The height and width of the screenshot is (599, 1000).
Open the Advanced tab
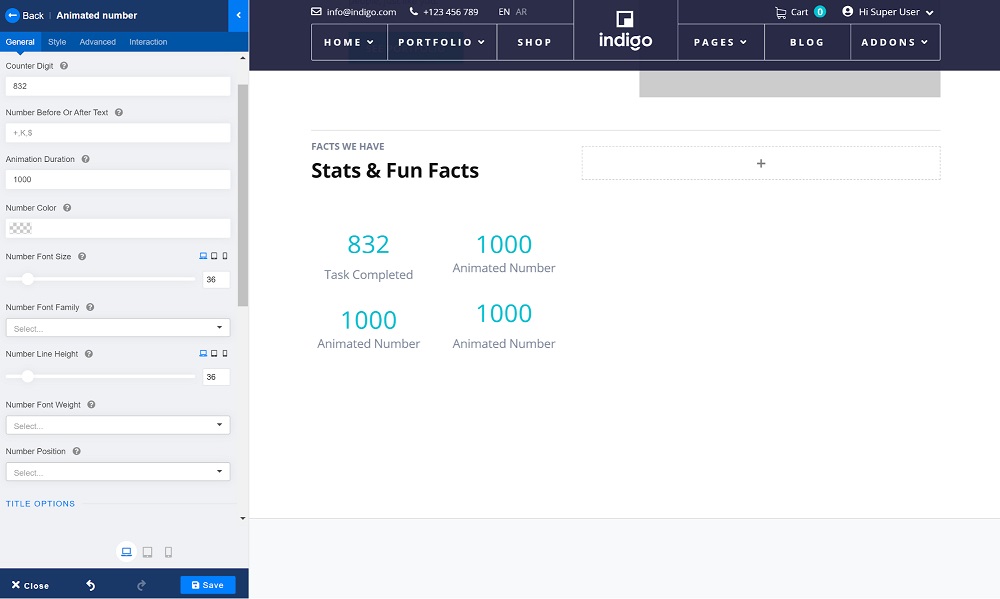[x=98, y=42]
